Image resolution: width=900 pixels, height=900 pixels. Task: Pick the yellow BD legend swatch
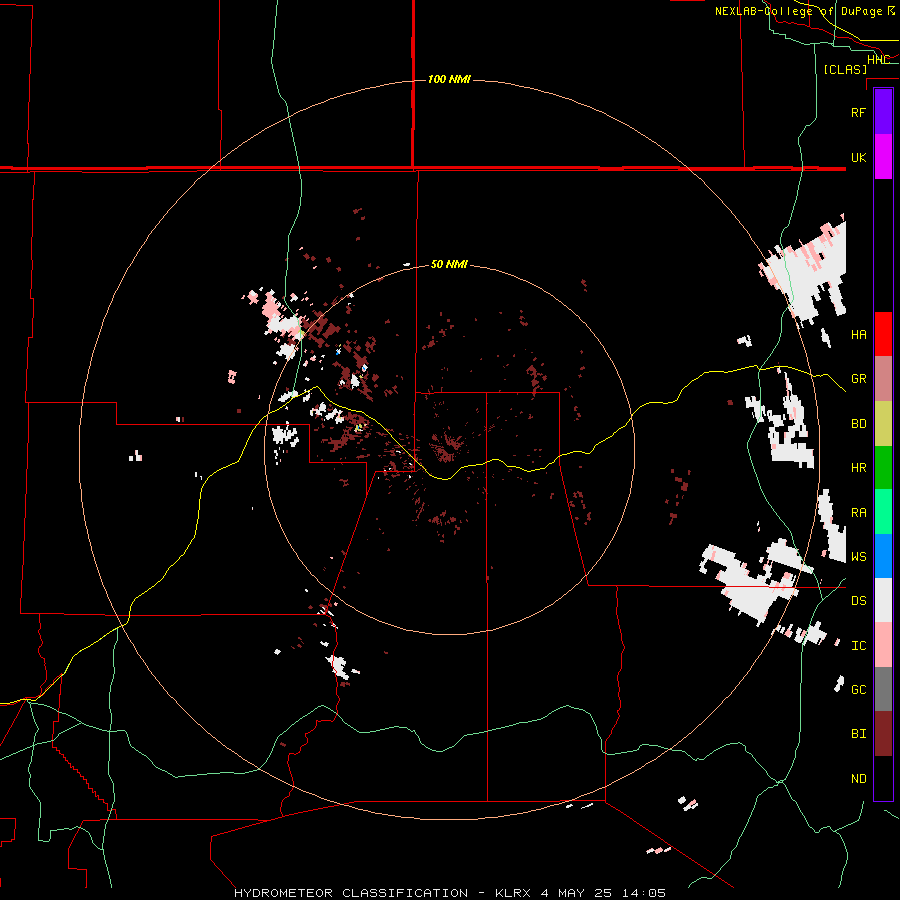click(x=883, y=424)
